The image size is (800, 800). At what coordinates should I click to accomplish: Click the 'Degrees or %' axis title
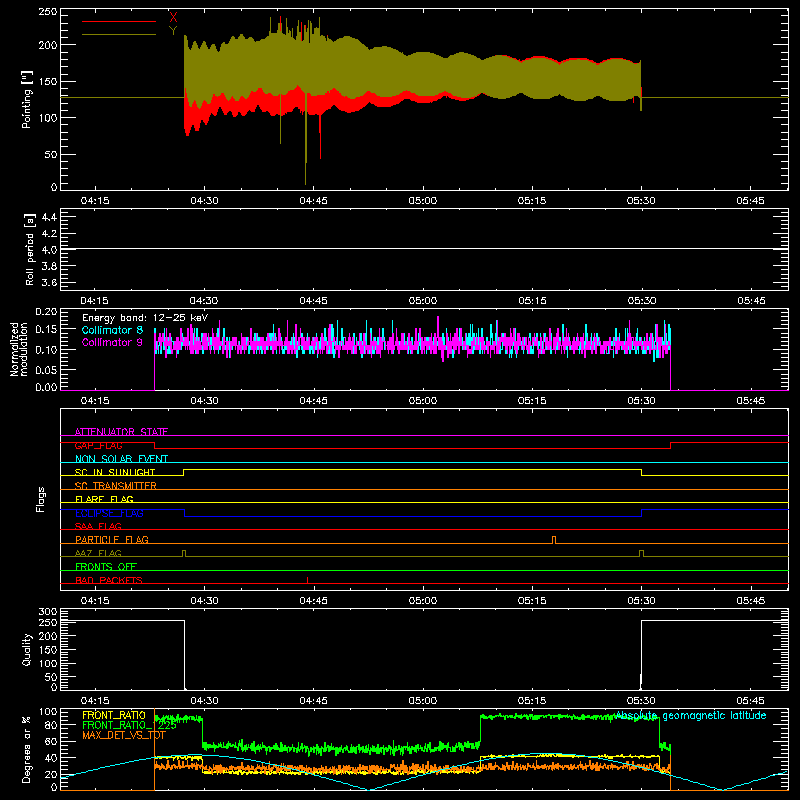[26, 749]
